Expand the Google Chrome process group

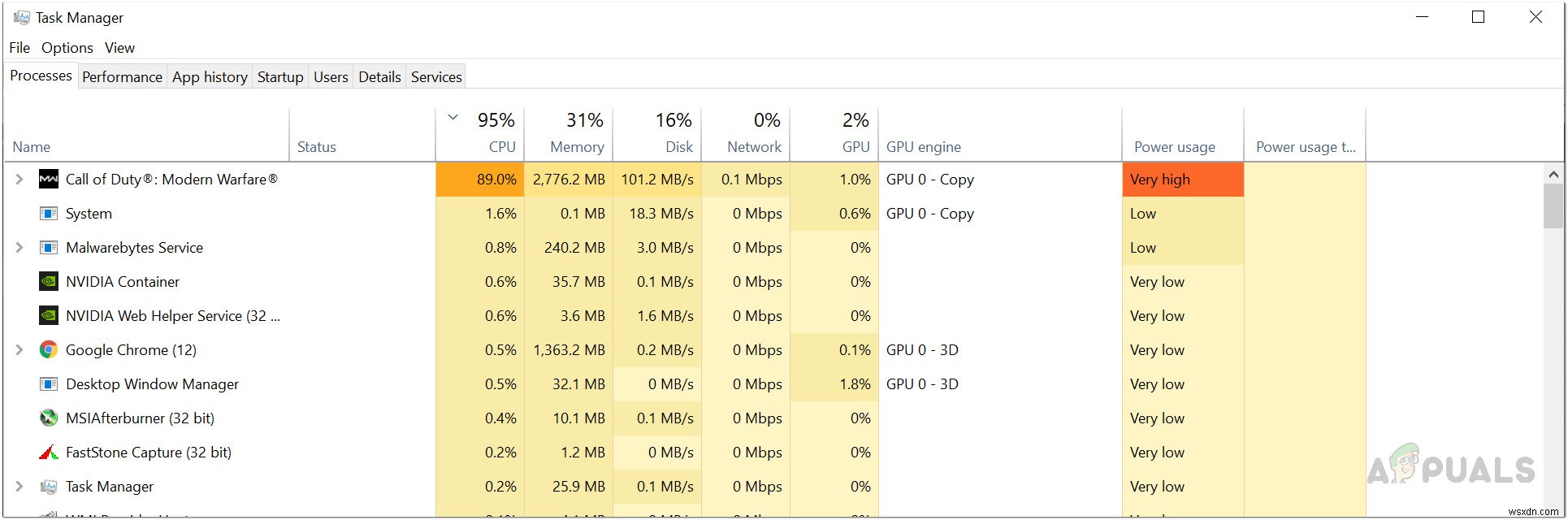coord(19,350)
